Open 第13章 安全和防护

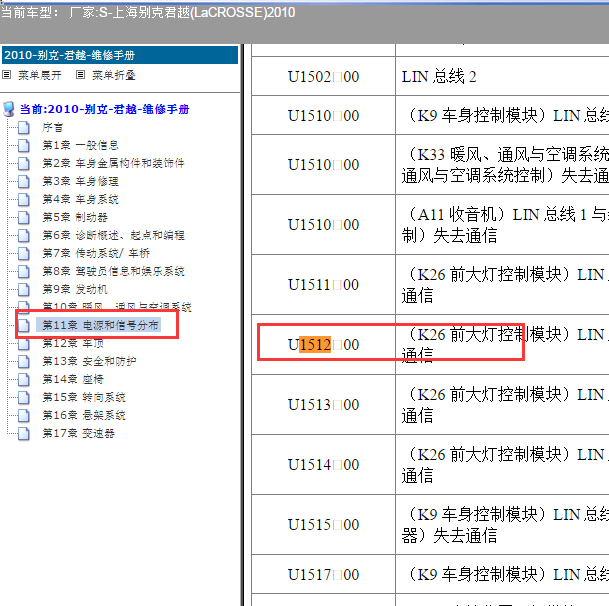(89, 361)
